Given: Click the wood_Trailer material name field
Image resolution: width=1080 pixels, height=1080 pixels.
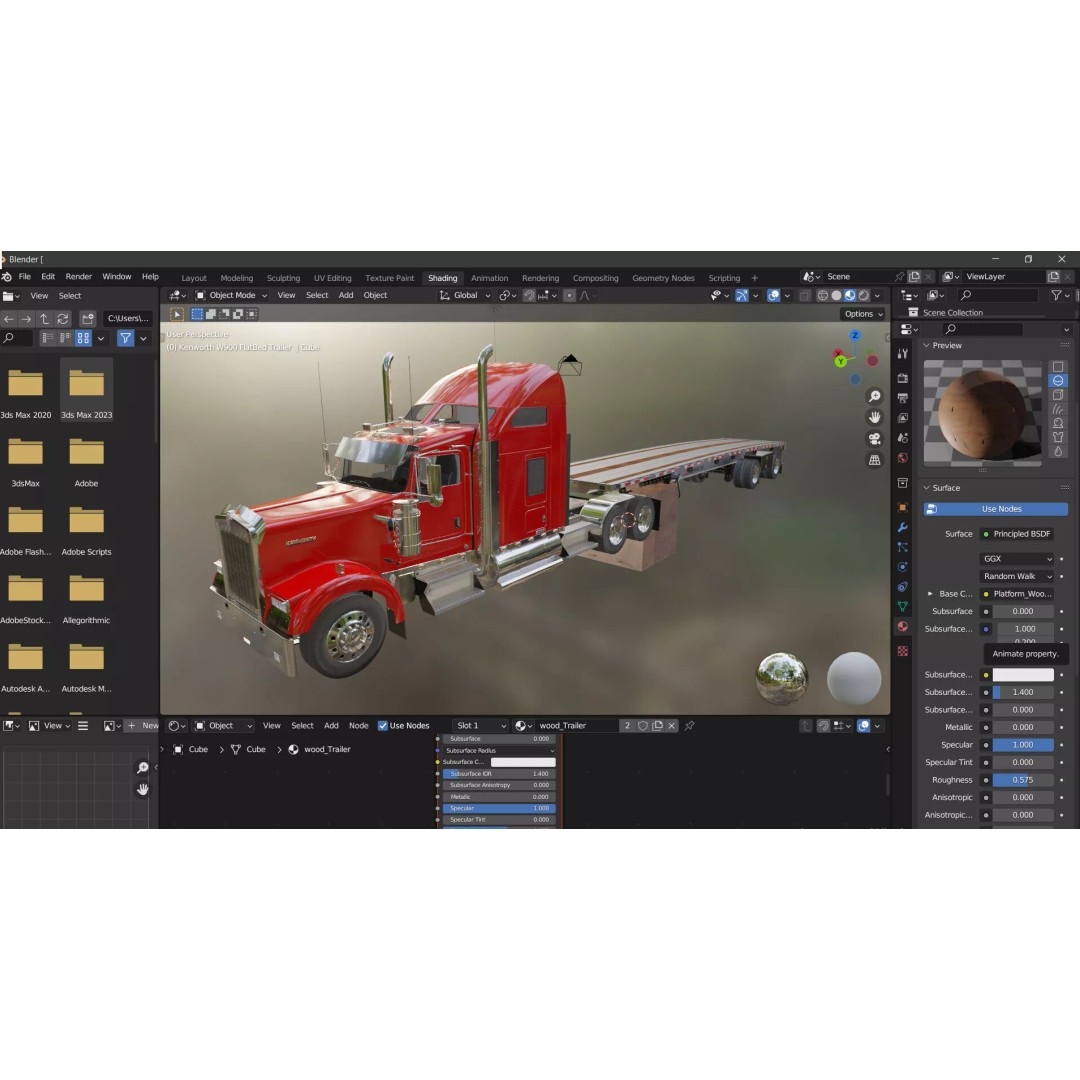Looking at the screenshot, I should click(x=576, y=725).
